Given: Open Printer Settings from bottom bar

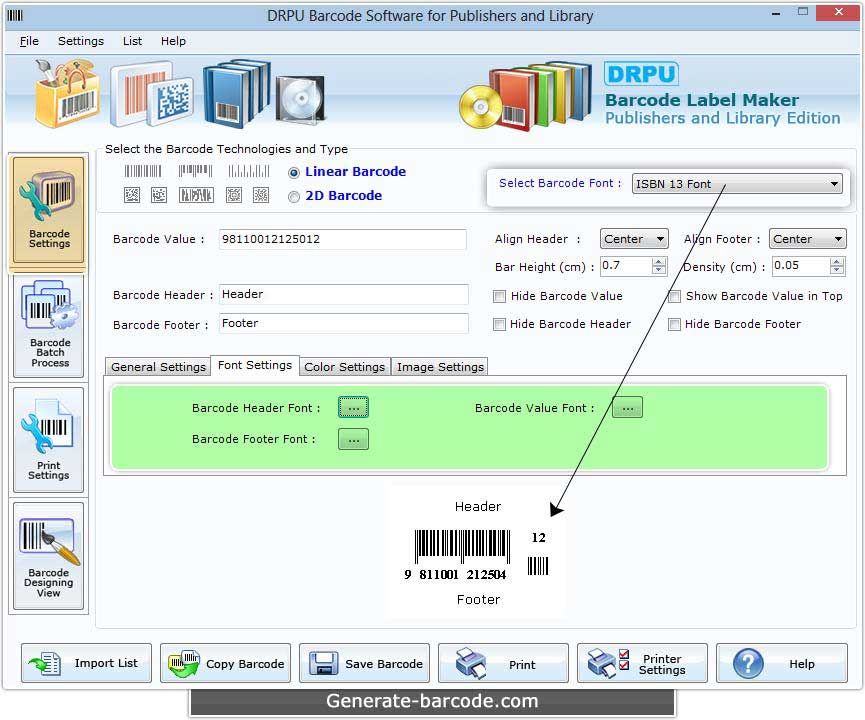Looking at the screenshot, I should (x=643, y=663).
